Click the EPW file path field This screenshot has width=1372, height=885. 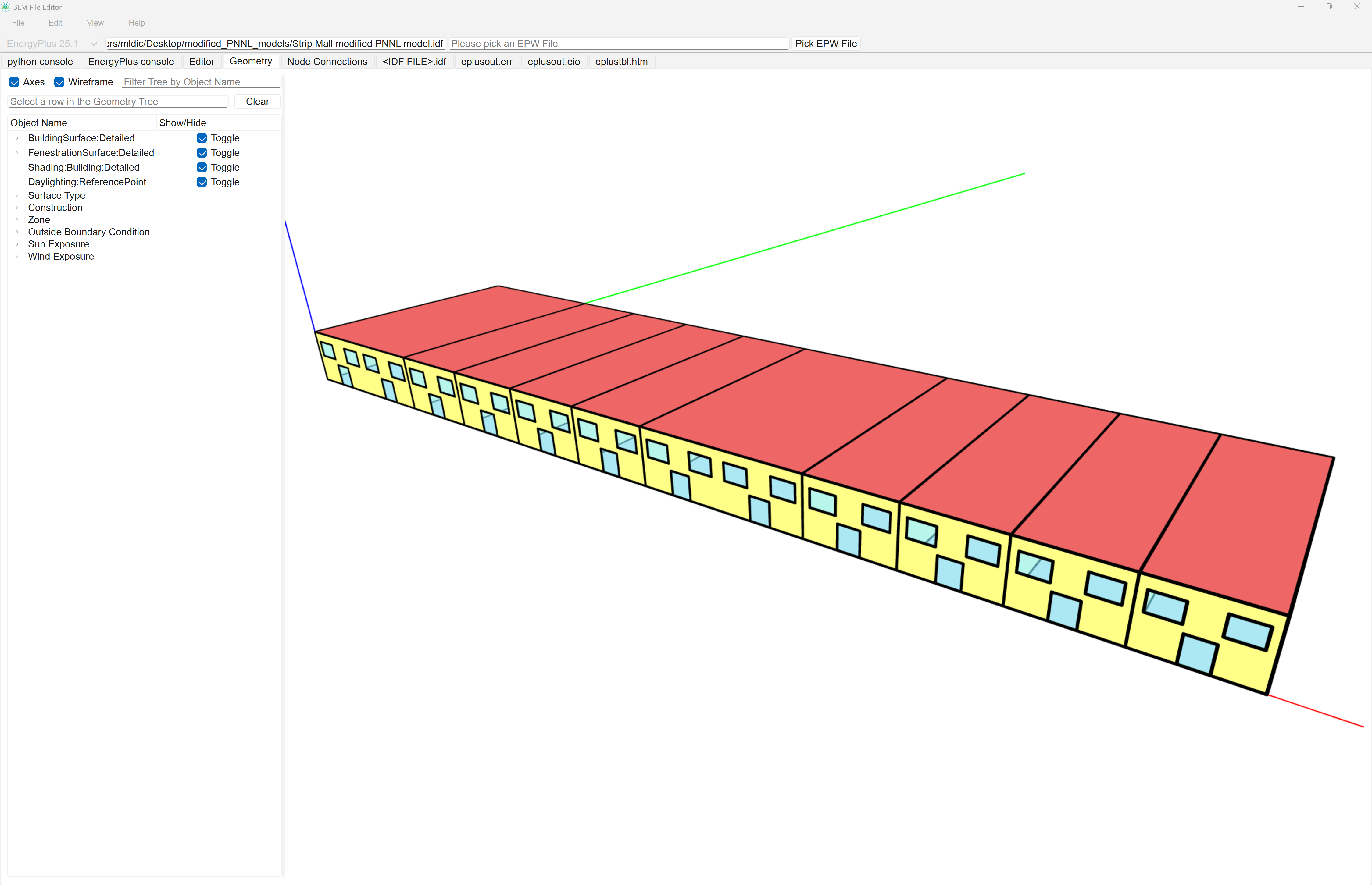(x=618, y=44)
